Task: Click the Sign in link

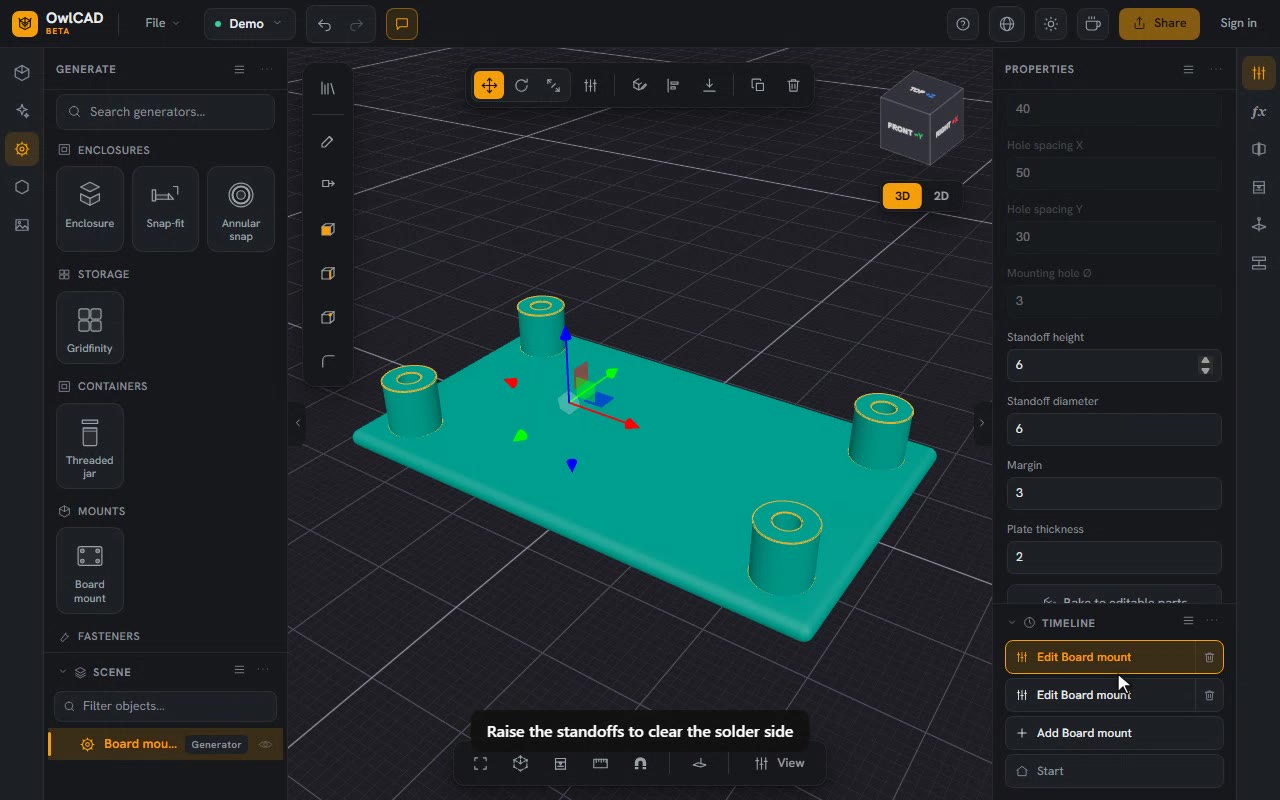Action: tap(1238, 24)
